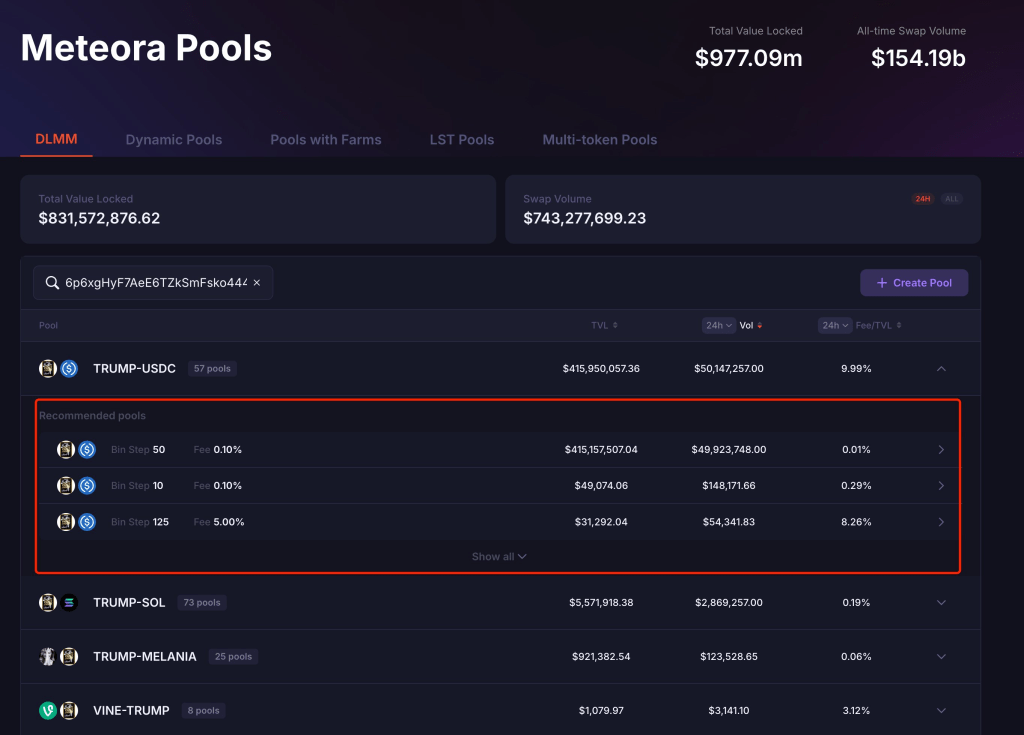Click Show all recommended pools

pyautogui.click(x=499, y=557)
